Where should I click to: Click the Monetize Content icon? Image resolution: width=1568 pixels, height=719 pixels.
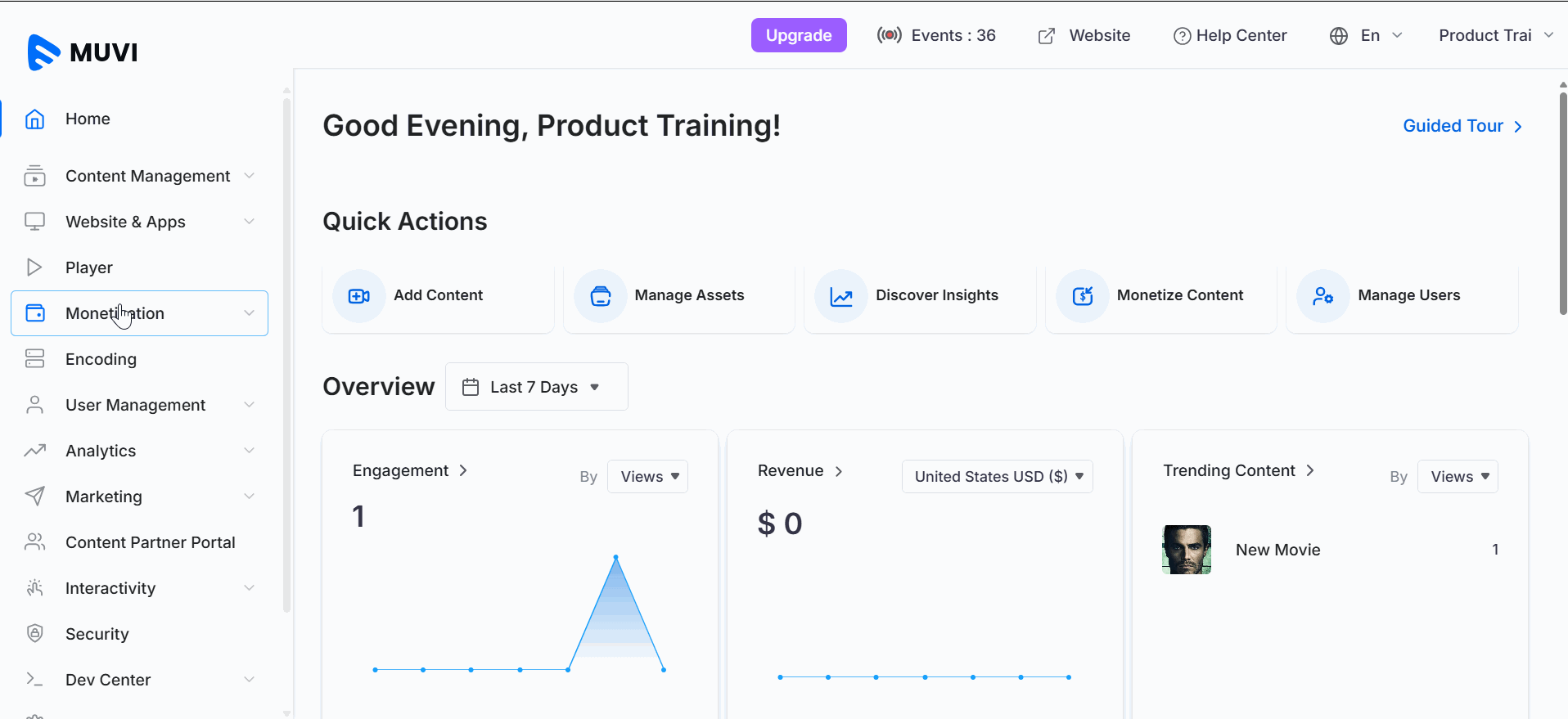point(1082,296)
